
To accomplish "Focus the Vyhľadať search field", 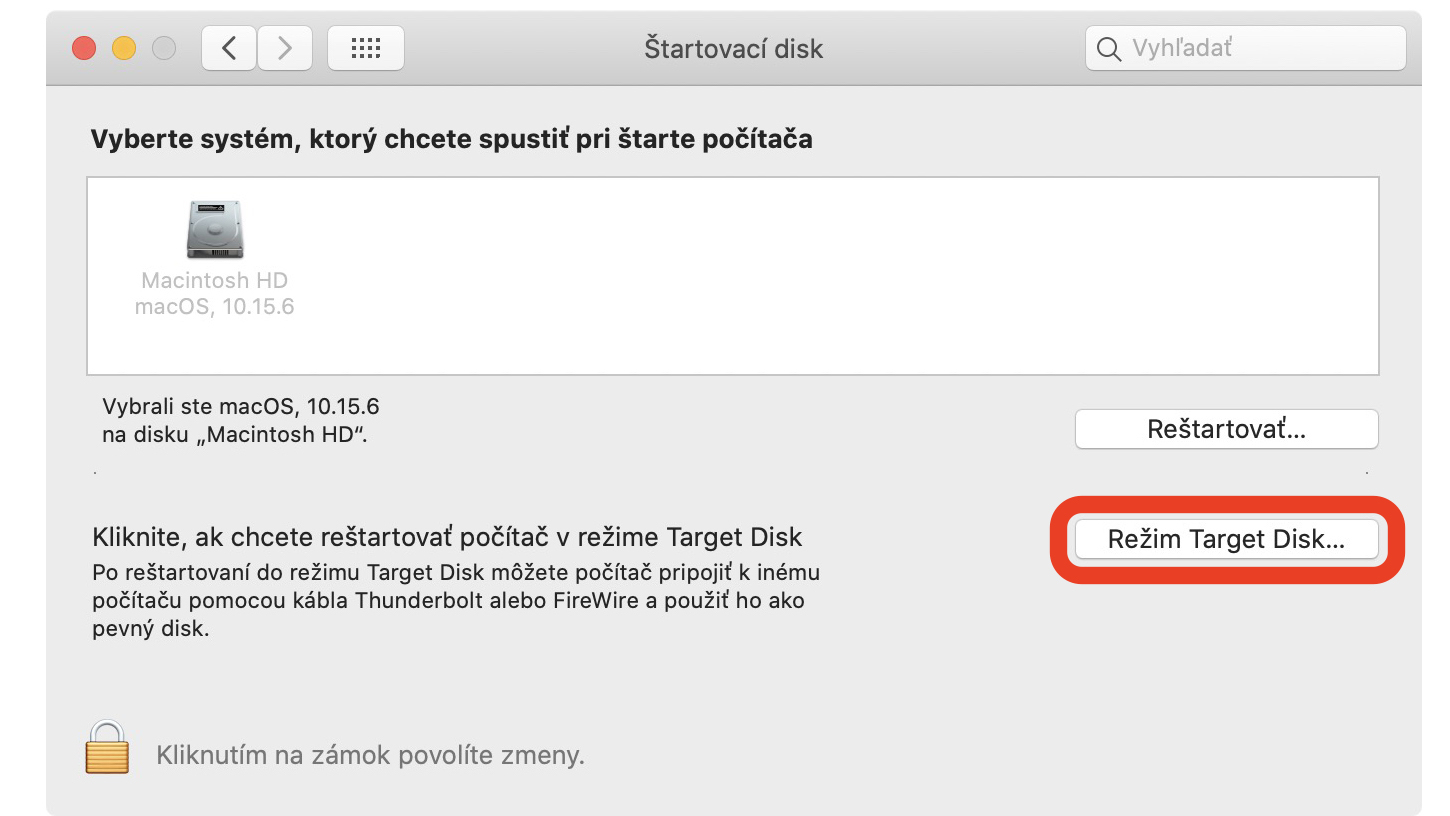I will (1245, 48).
